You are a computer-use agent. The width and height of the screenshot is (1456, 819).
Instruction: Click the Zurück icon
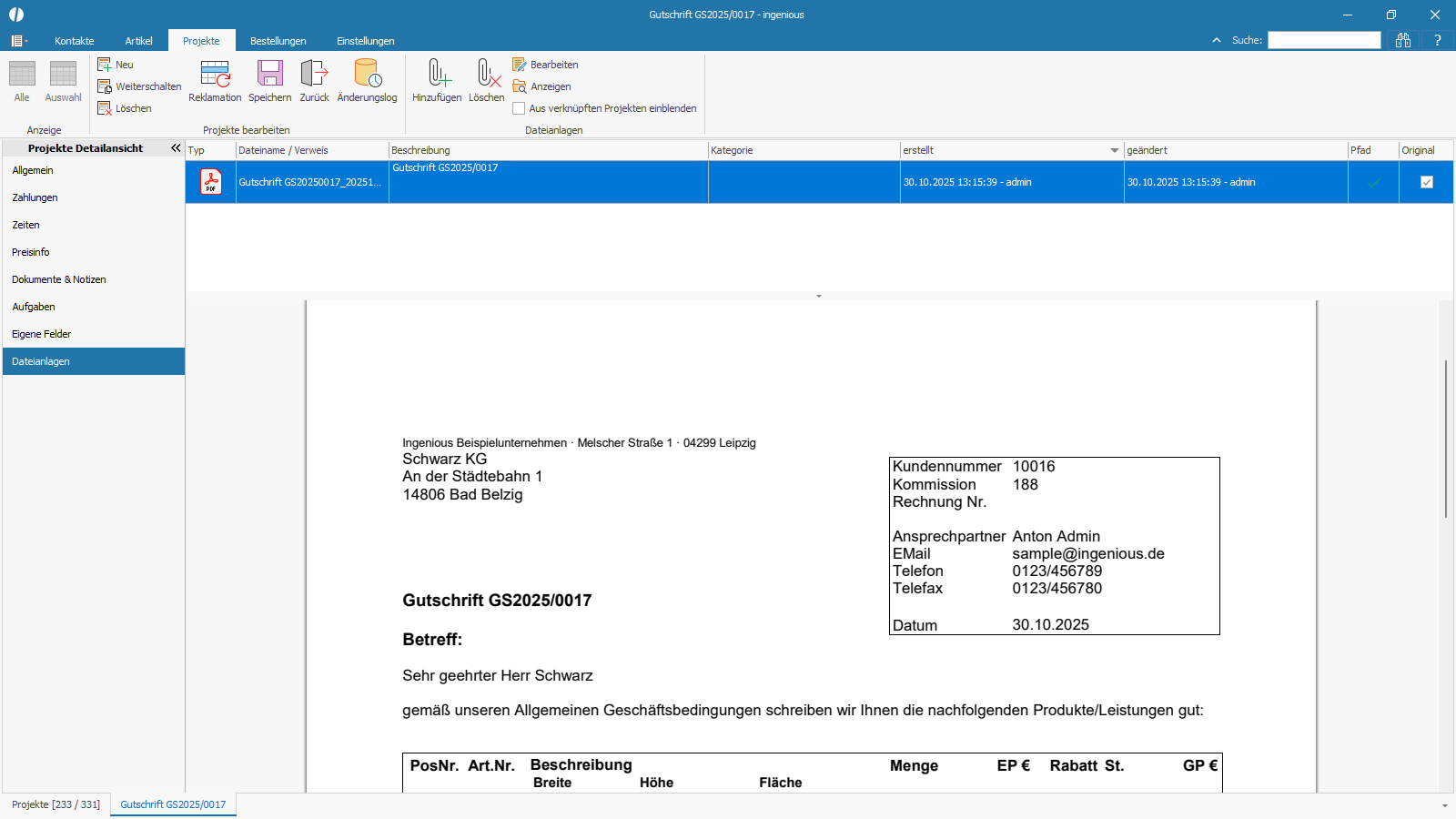[314, 75]
